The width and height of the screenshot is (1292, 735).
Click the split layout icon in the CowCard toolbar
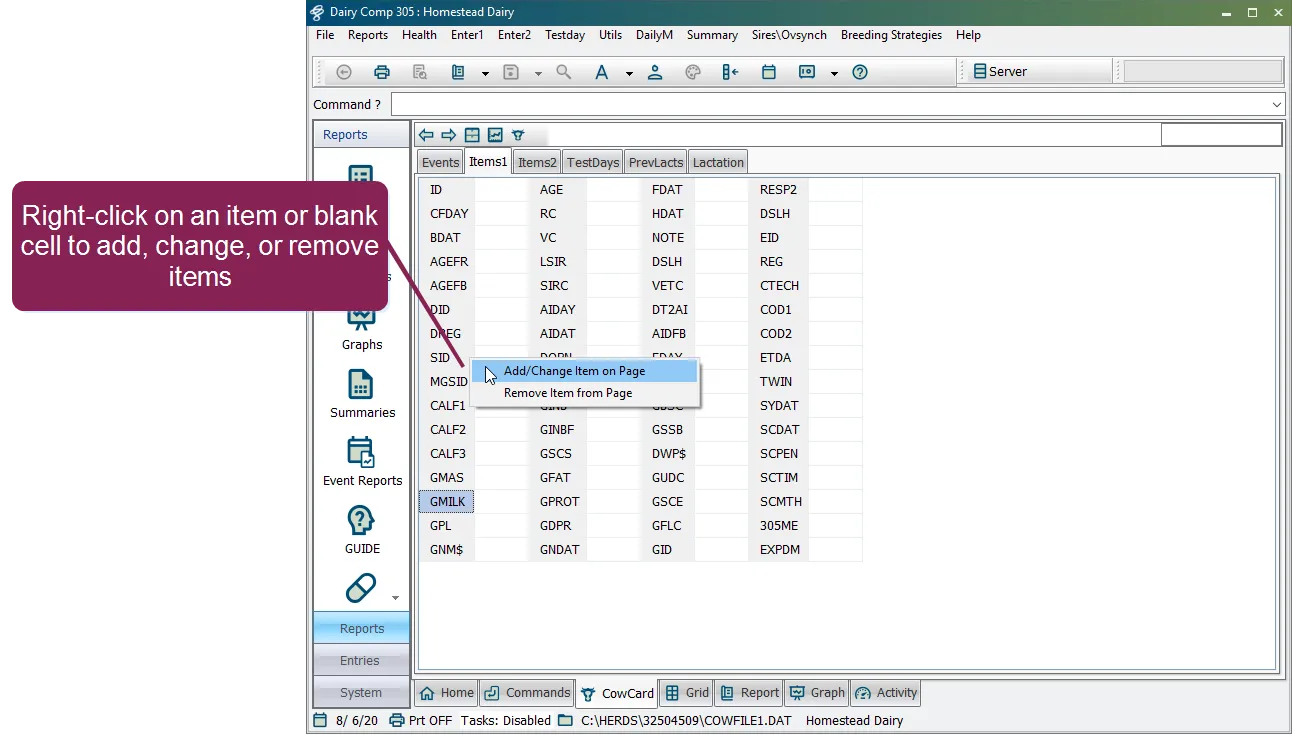pos(472,135)
